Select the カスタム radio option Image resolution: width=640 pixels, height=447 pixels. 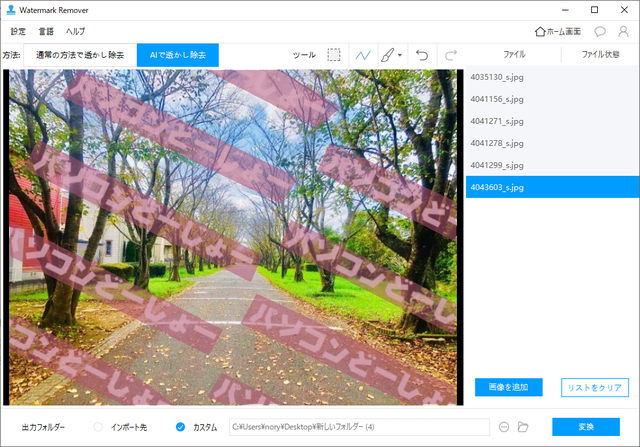click(x=181, y=427)
